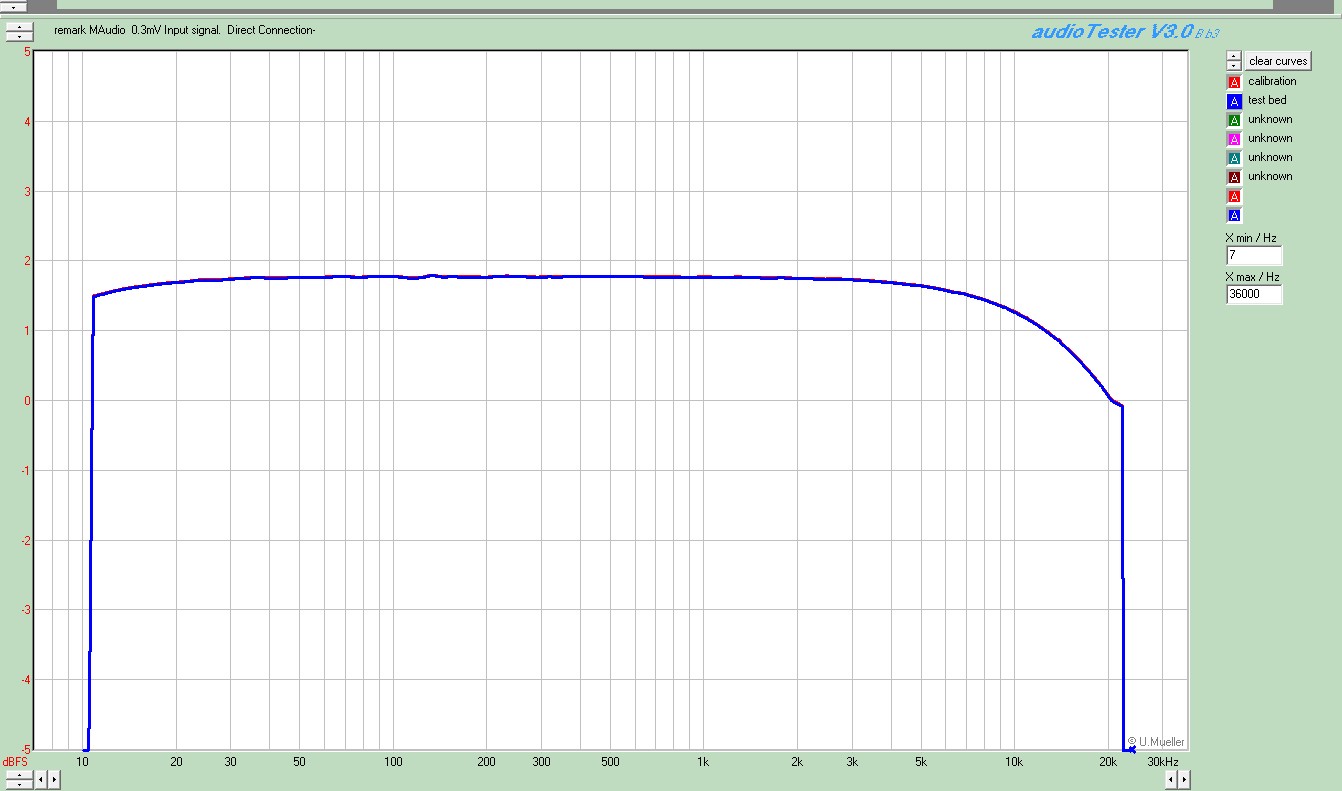The height and width of the screenshot is (791, 1342).
Task: Click down arrow left of remark text
Action: coord(19,36)
